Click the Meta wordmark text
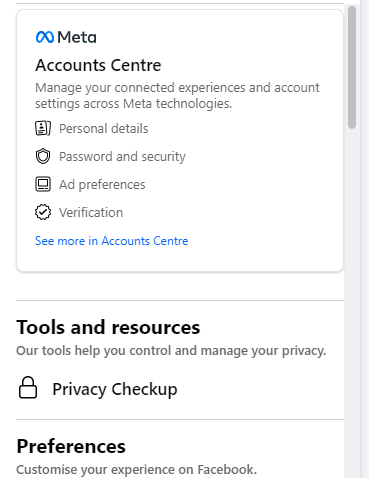369x478 pixels. [x=77, y=37]
